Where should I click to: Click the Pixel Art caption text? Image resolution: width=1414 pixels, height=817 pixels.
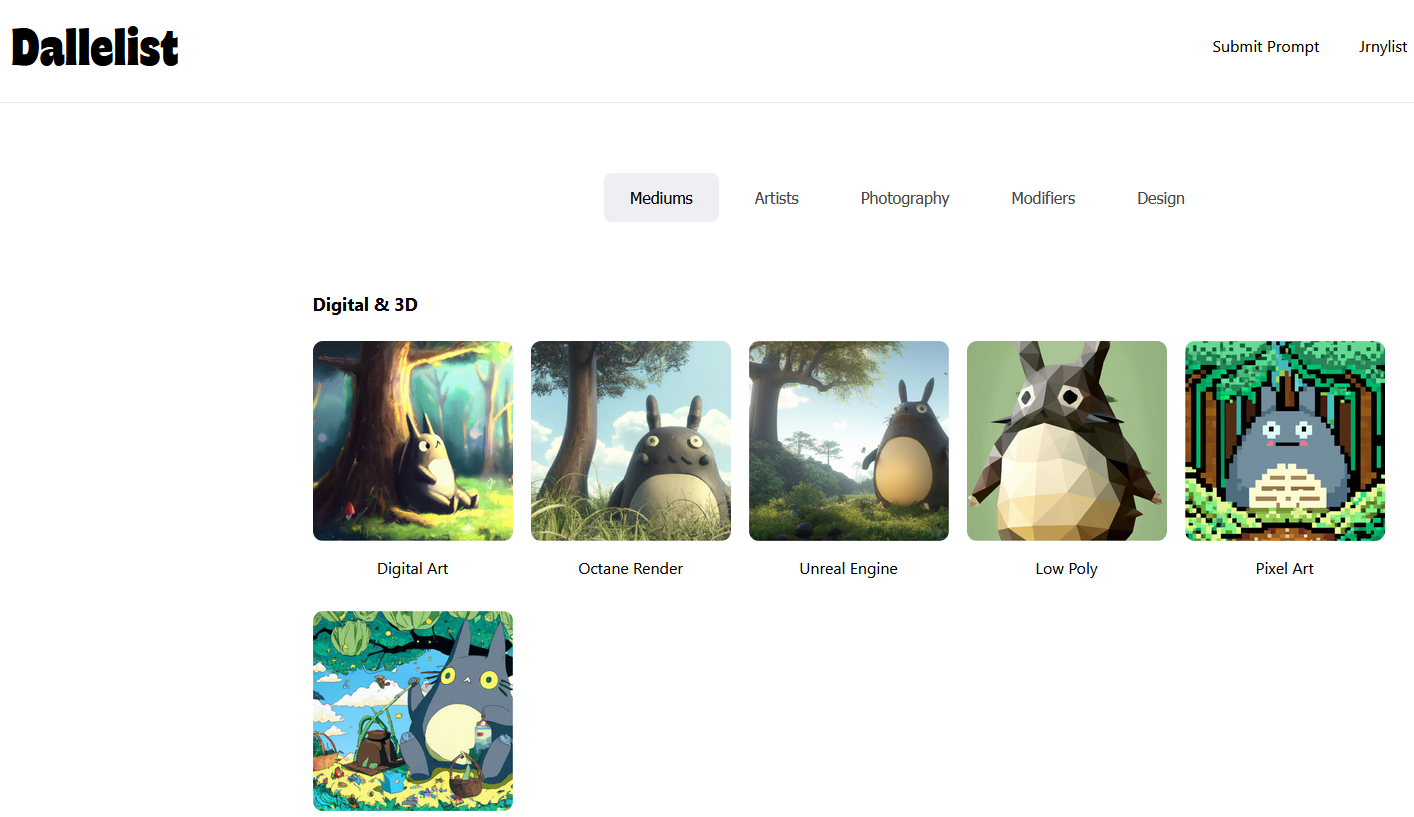coord(1285,569)
